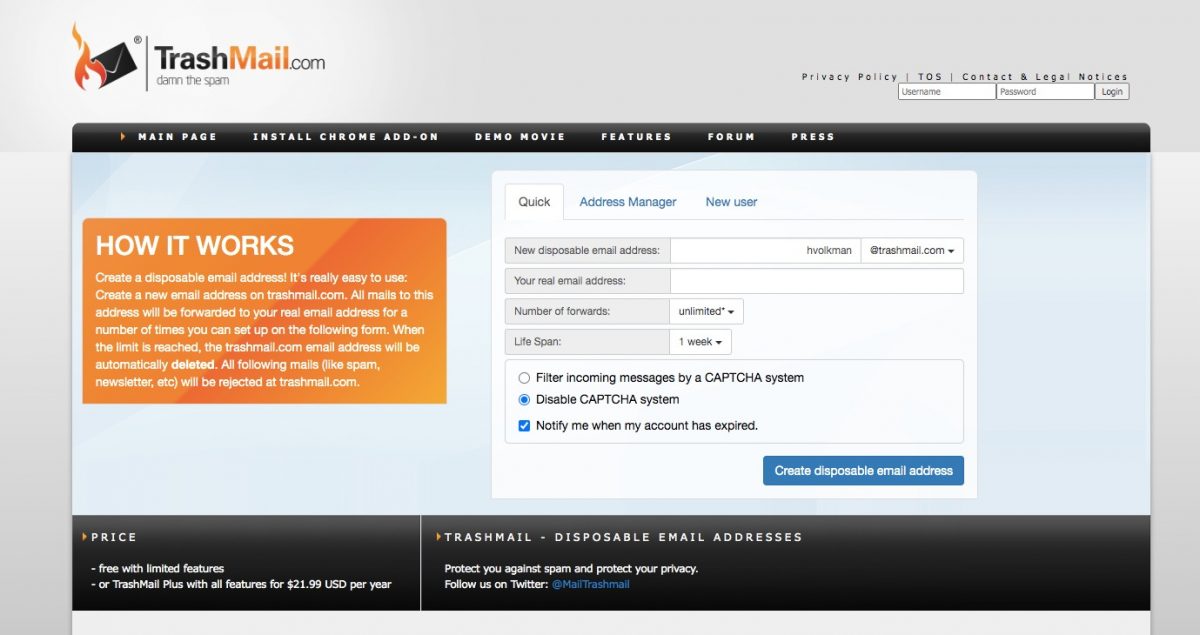The height and width of the screenshot is (635, 1200).
Task: Expand the Number of forwards dropdown
Action: pyautogui.click(x=706, y=312)
